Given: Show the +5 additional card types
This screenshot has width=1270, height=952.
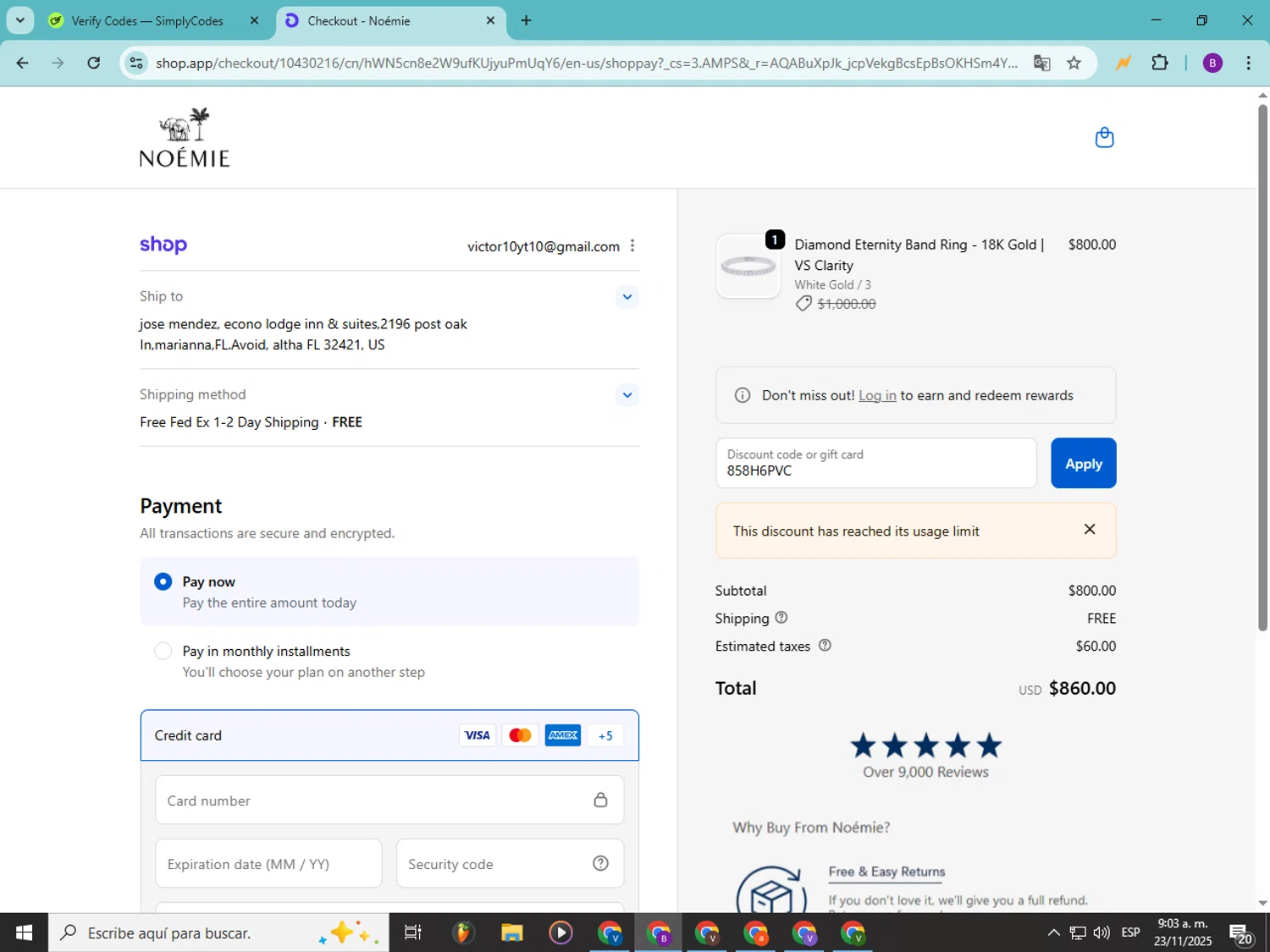Looking at the screenshot, I should [x=605, y=735].
